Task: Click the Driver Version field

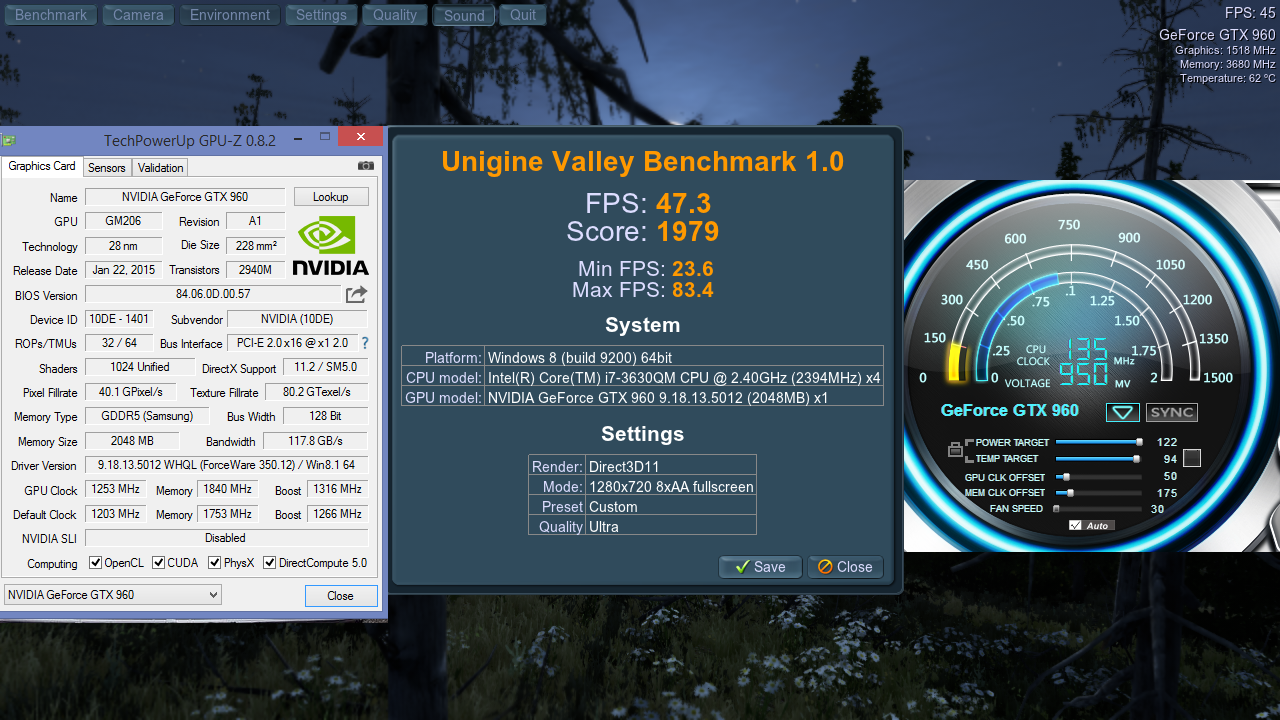Action: point(226,466)
